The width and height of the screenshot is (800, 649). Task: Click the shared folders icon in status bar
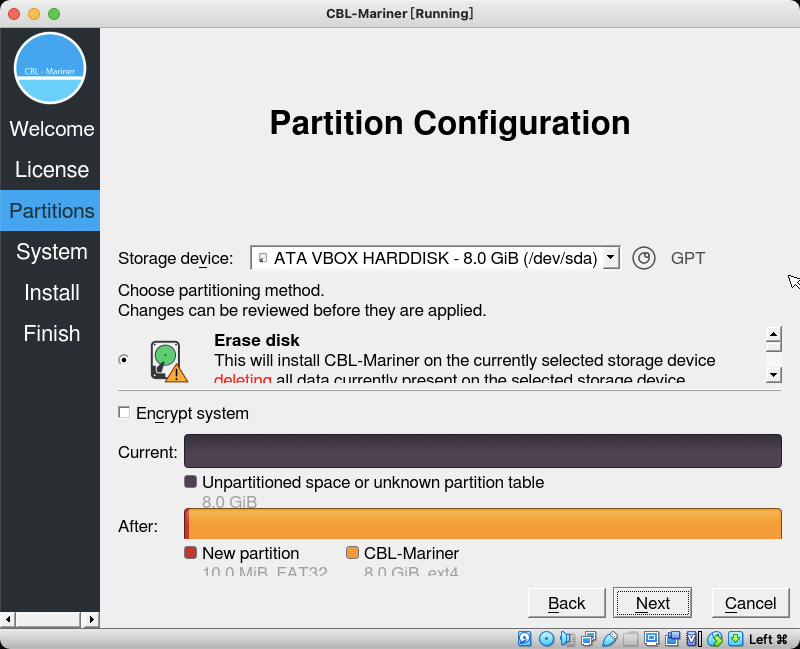pos(631,638)
